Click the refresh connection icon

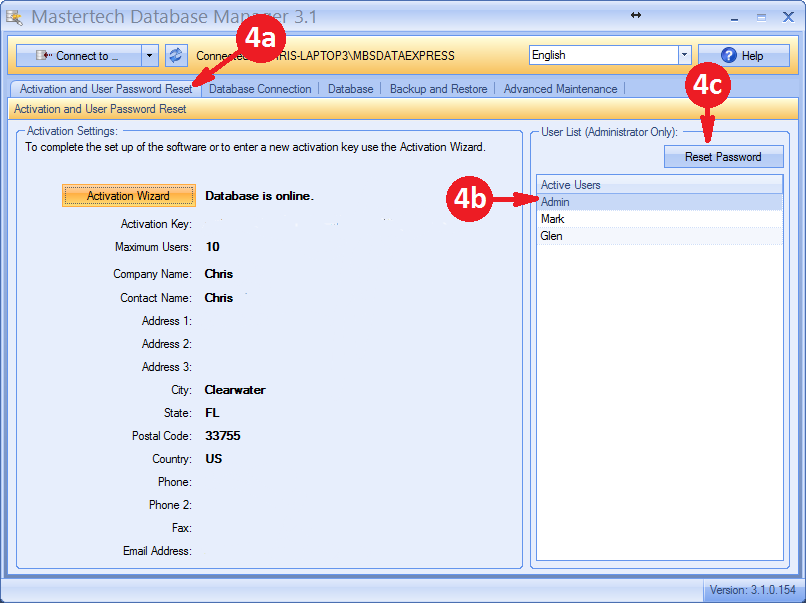pyautogui.click(x=176, y=56)
